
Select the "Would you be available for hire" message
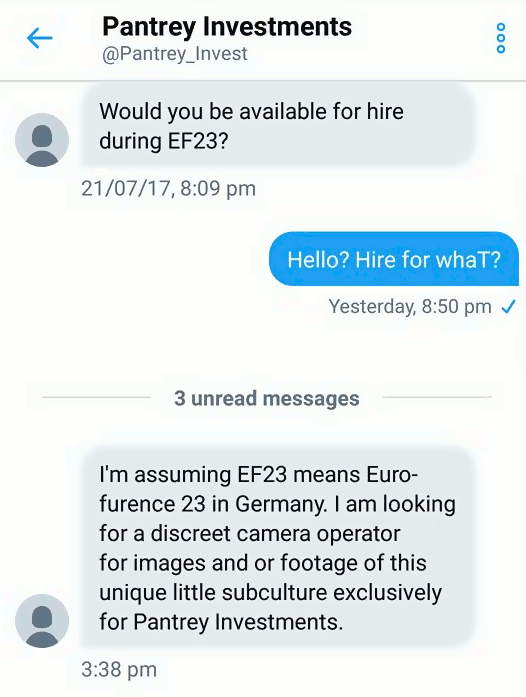pyautogui.click(x=277, y=126)
